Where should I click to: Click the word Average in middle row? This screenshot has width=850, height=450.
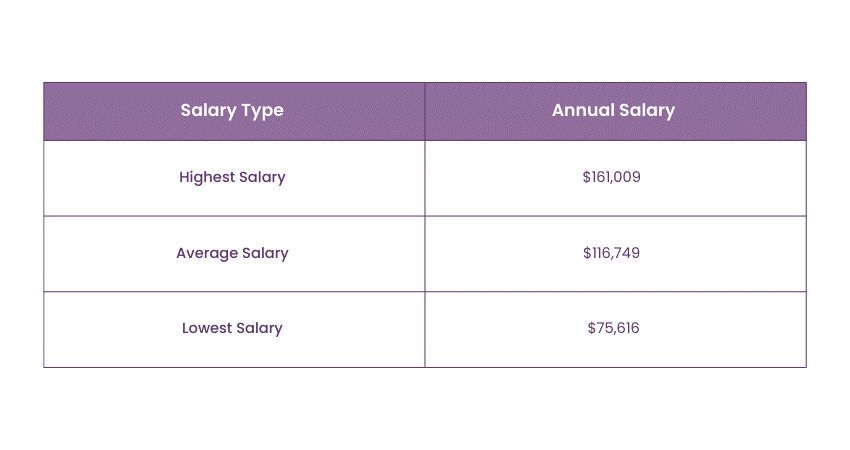pyautogui.click(x=205, y=253)
